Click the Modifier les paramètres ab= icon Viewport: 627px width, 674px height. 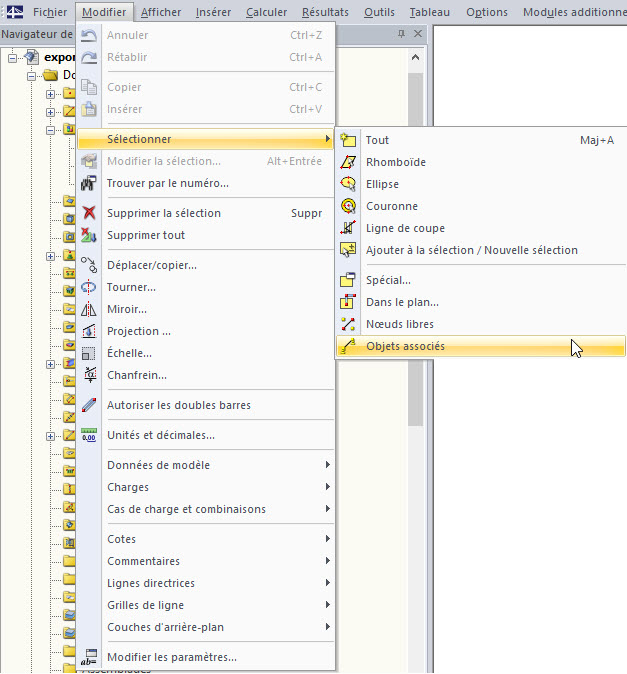(89, 657)
